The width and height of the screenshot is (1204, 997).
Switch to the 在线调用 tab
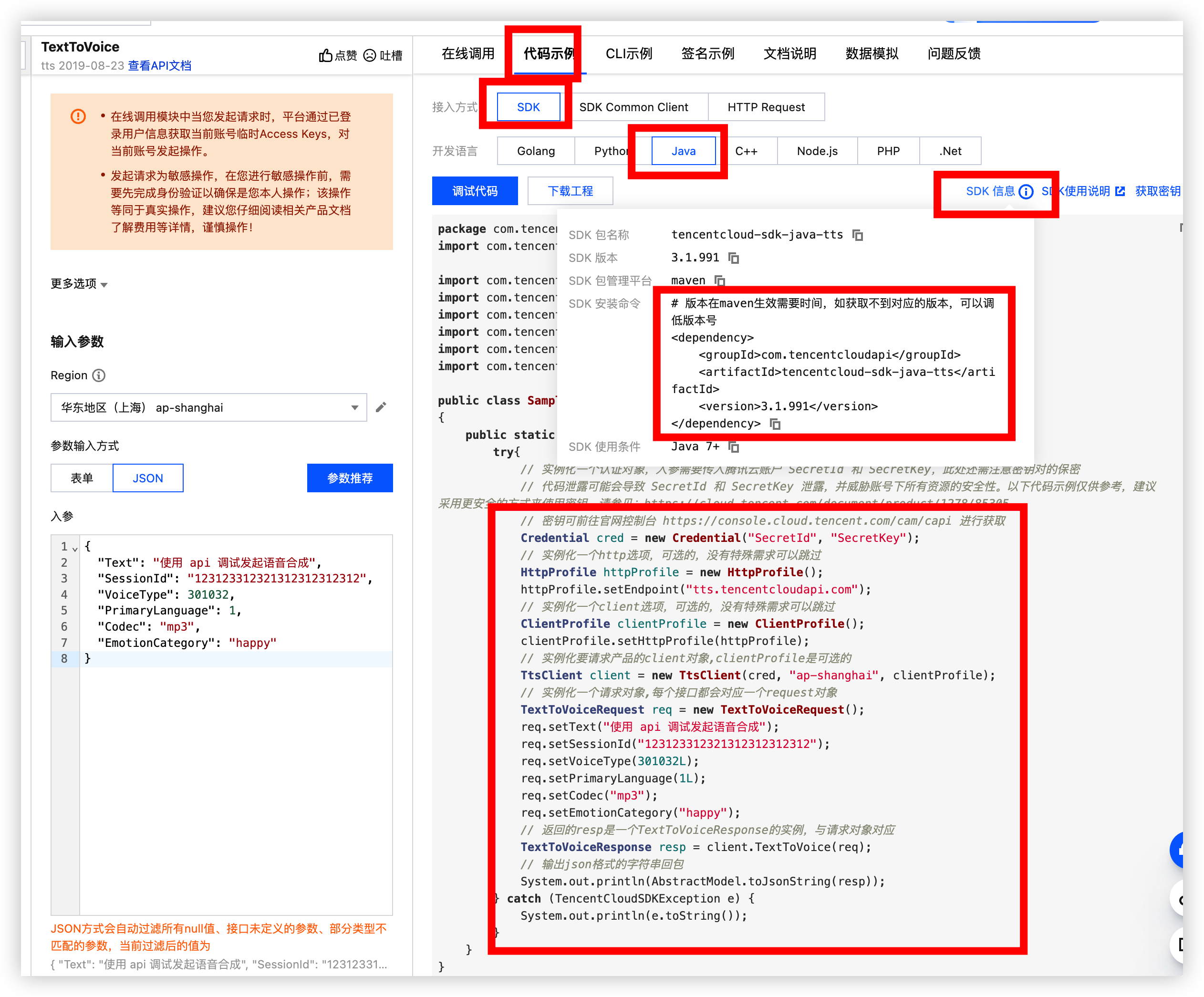point(468,54)
